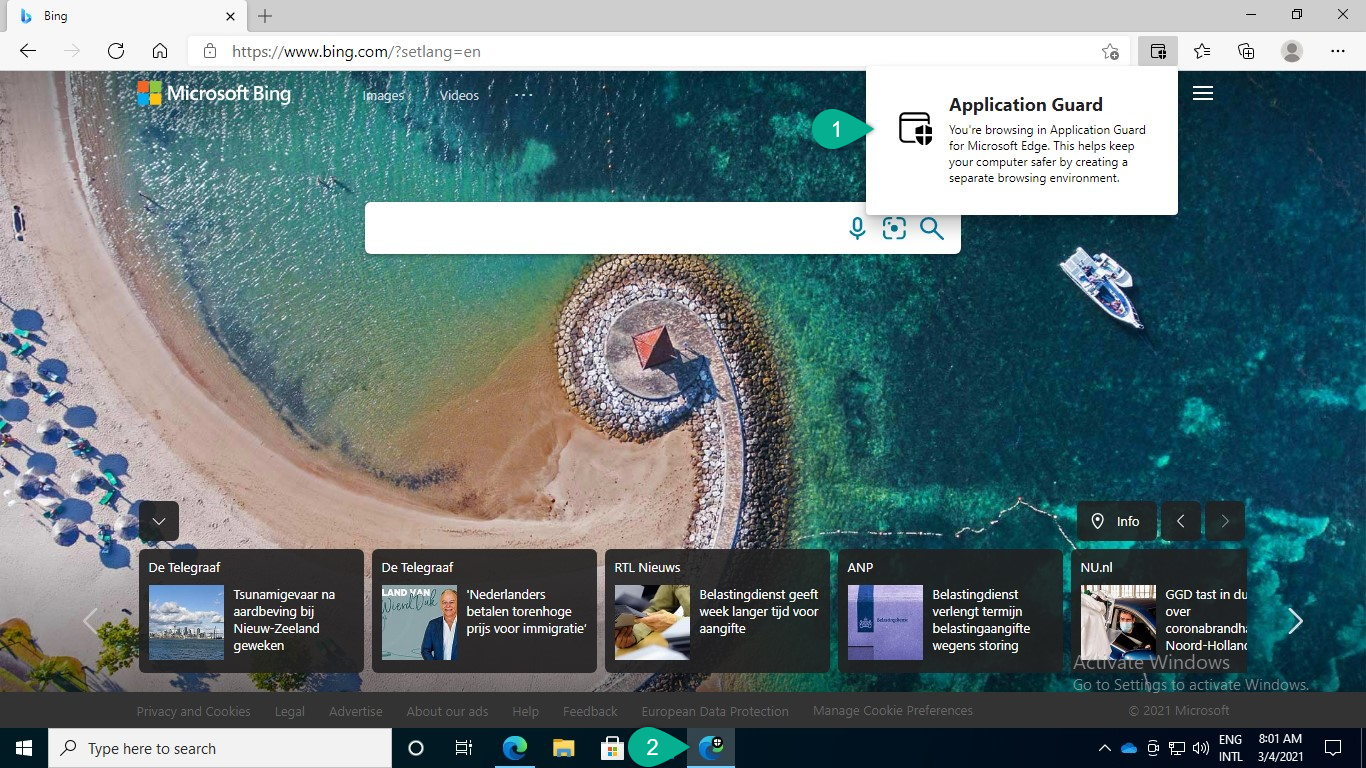The height and width of the screenshot is (768, 1366).
Task: Open Manage Cookie Preferences
Action: [892, 711]
